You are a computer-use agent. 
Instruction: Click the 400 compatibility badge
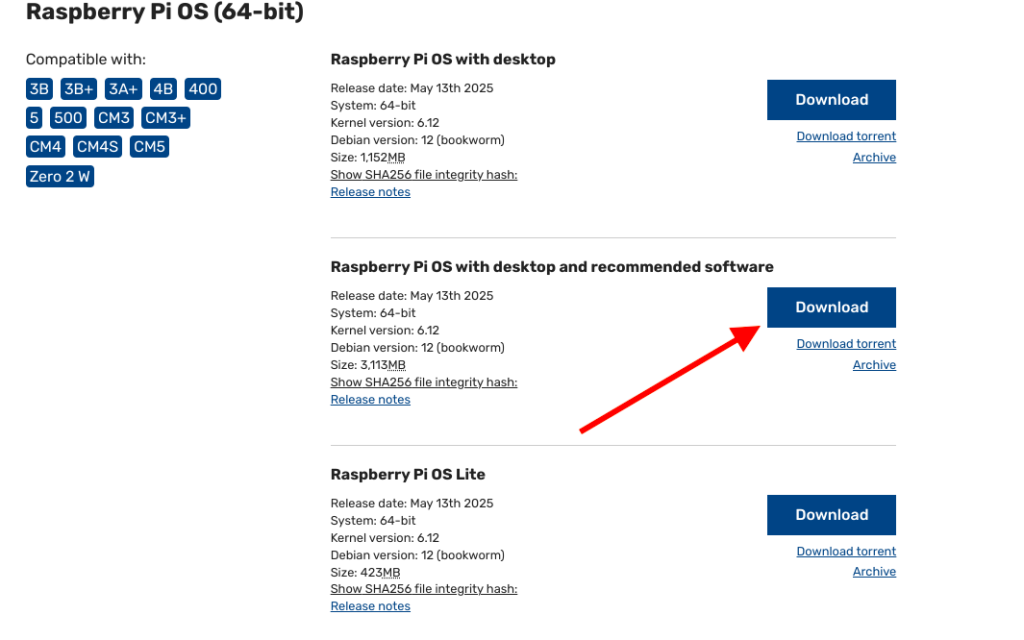pyautogui.click(x=203, y=89)
